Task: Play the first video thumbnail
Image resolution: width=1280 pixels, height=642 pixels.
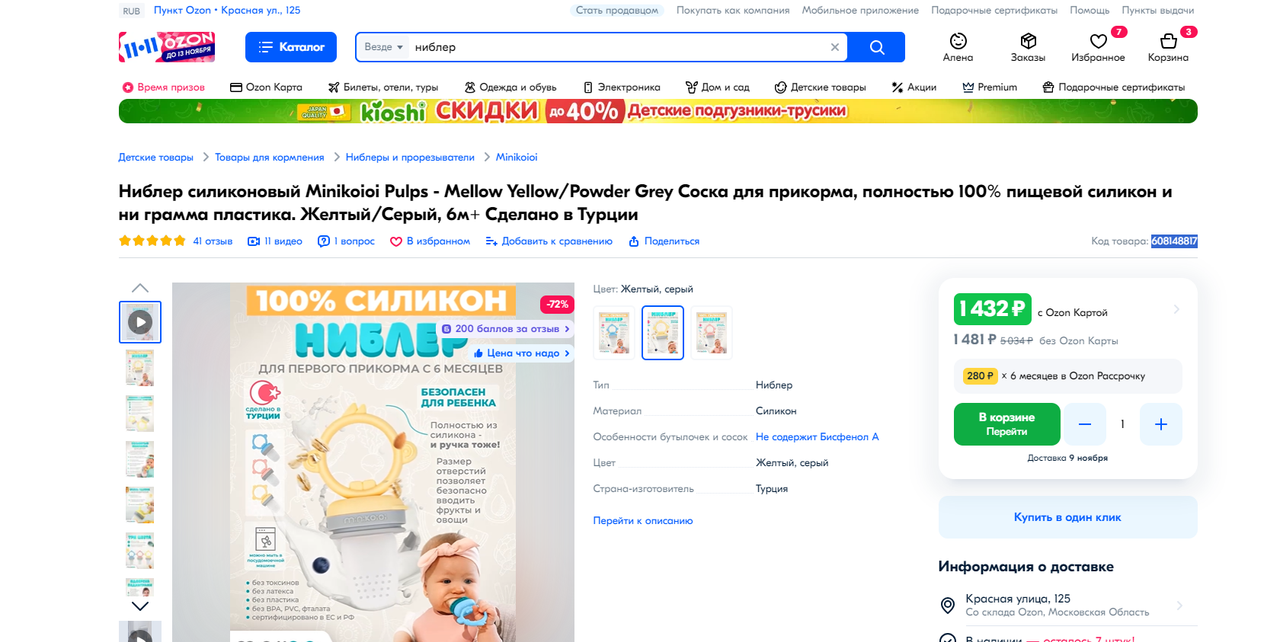Action: click(x=140, y=322)
